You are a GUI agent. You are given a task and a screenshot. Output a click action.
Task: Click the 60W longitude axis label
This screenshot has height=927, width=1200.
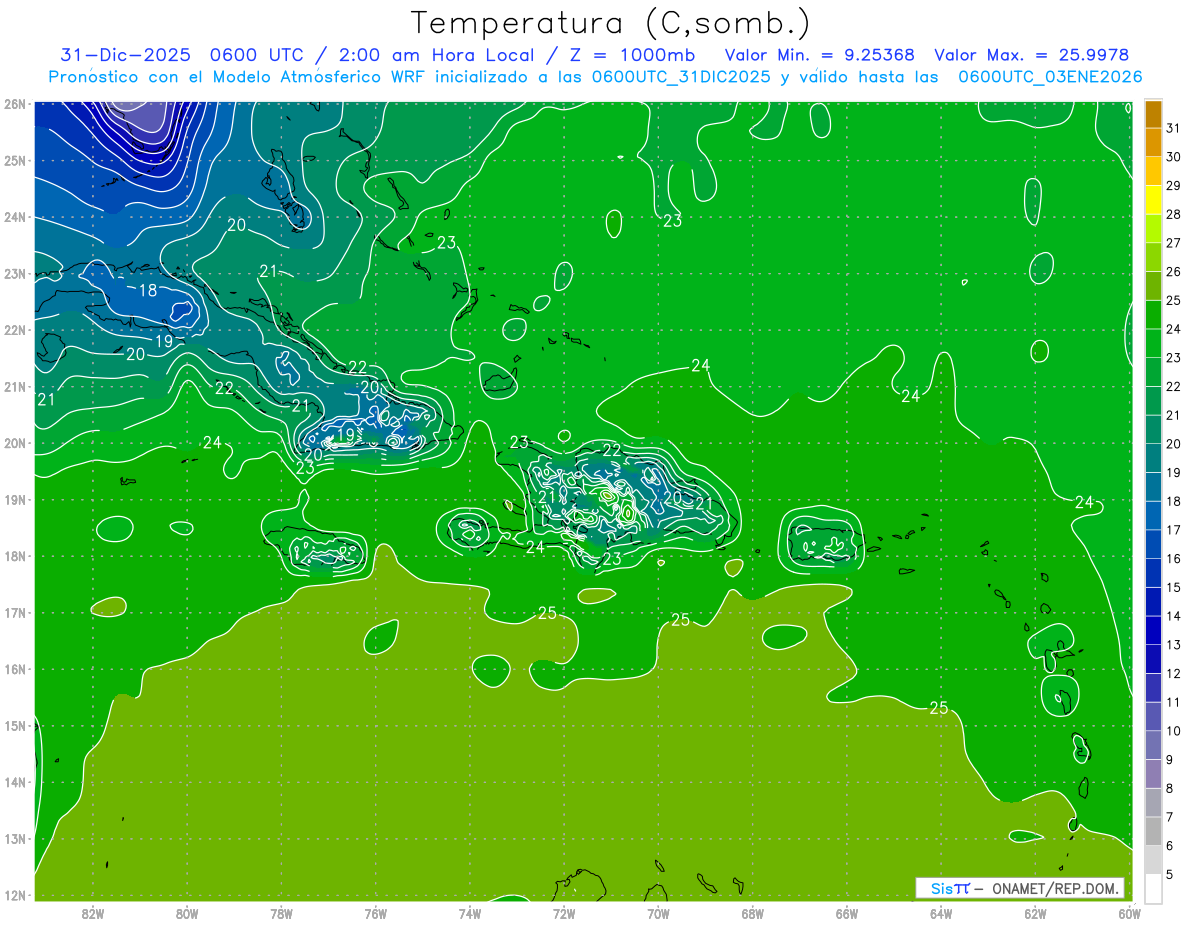pos(1130,913)
